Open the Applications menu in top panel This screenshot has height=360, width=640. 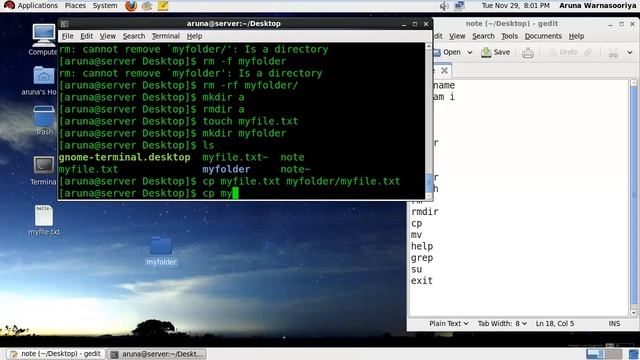pyautogui.click(x=38, y=6)
